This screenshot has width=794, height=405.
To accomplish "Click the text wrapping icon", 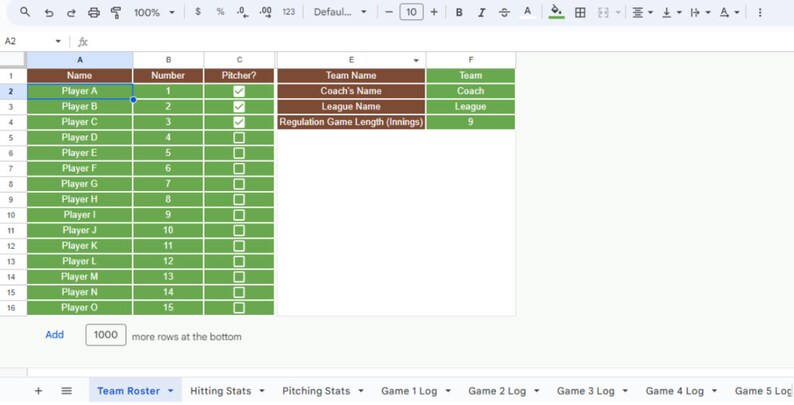I will (x=695, y=13).
